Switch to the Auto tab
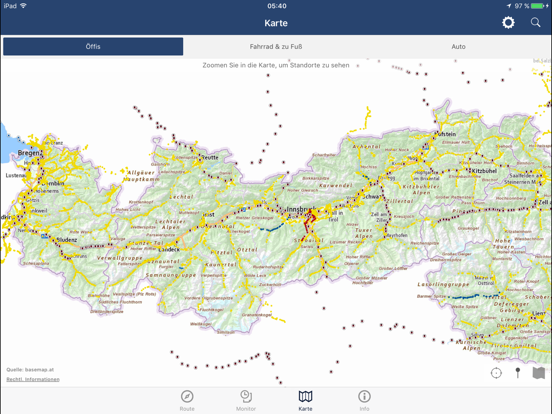 point(458,46)
